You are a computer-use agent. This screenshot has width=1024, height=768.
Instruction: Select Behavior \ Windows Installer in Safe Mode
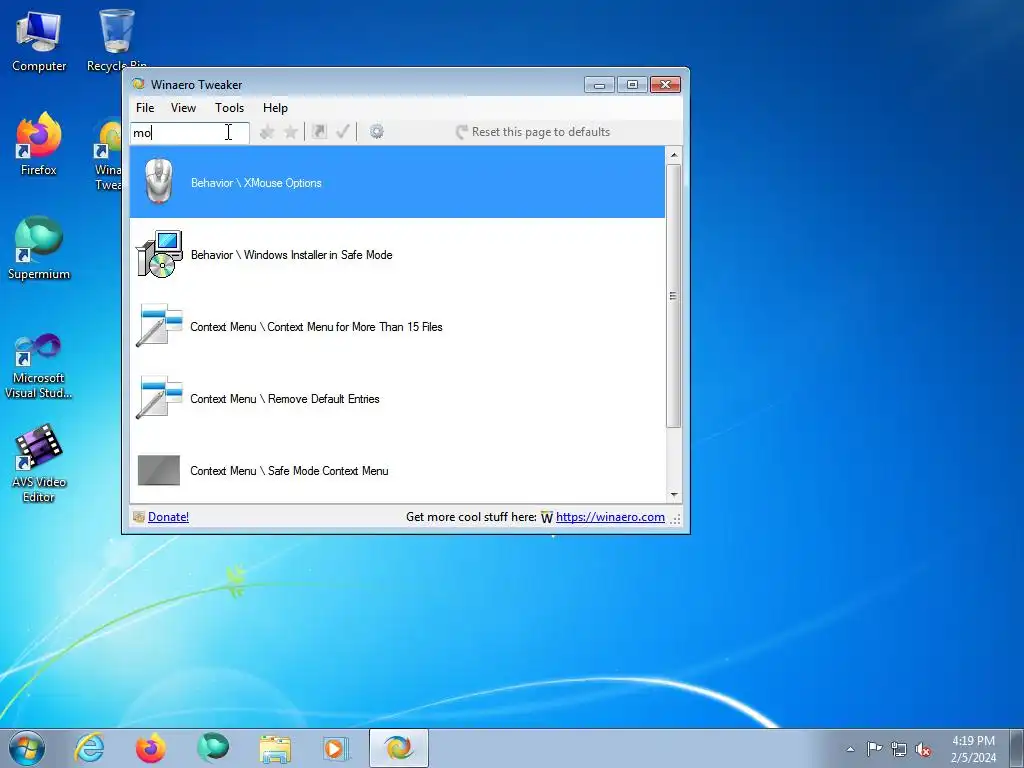pyautogui.click(x=397, y=254)
